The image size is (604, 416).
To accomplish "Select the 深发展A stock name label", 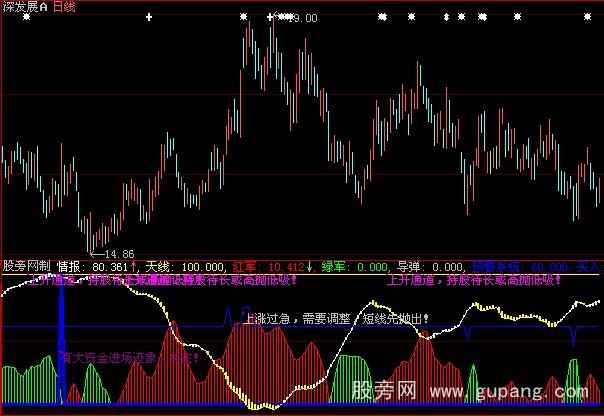I will coord(23,6).
